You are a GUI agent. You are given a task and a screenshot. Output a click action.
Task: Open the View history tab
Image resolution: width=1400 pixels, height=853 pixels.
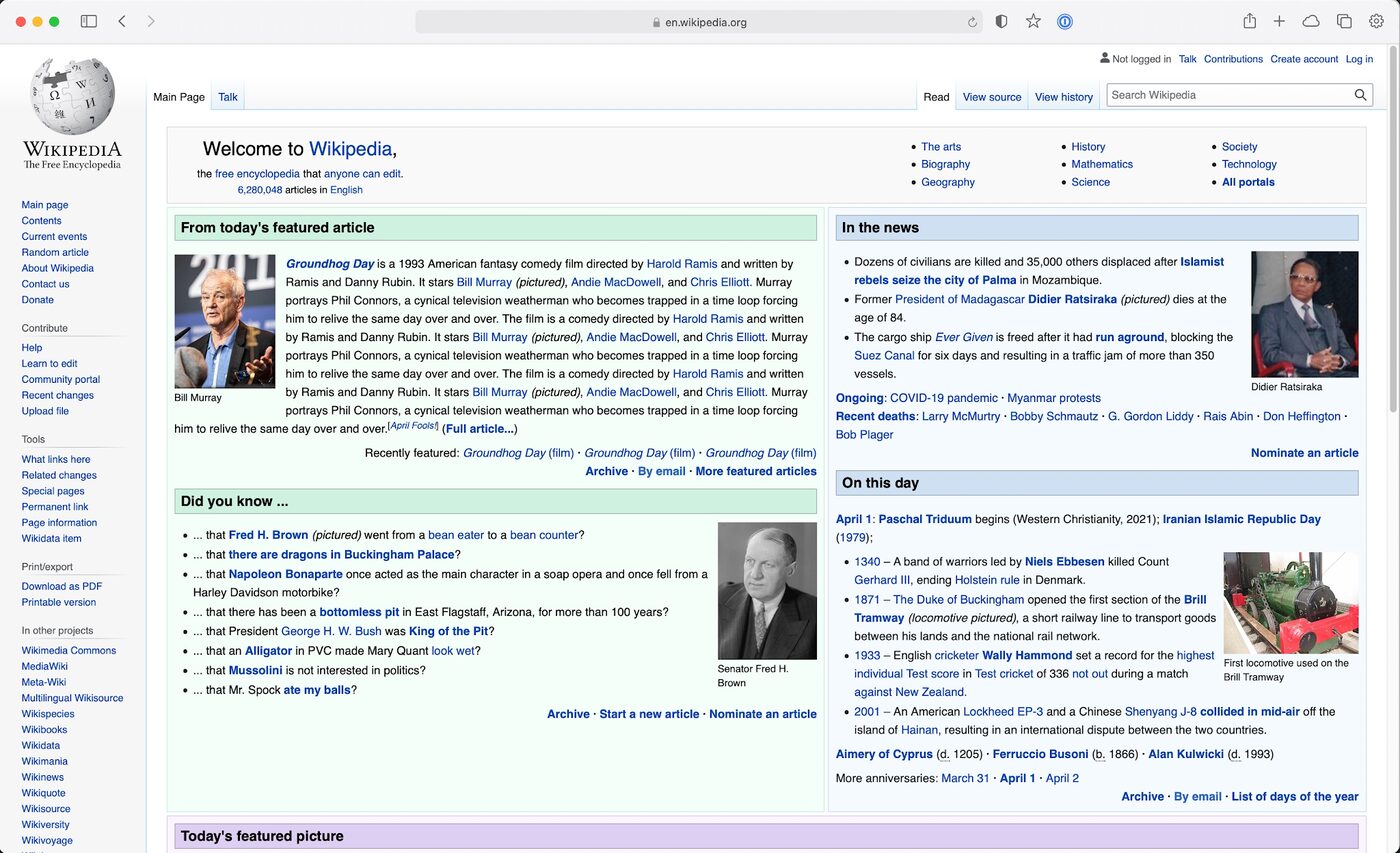click(1063, 97)
